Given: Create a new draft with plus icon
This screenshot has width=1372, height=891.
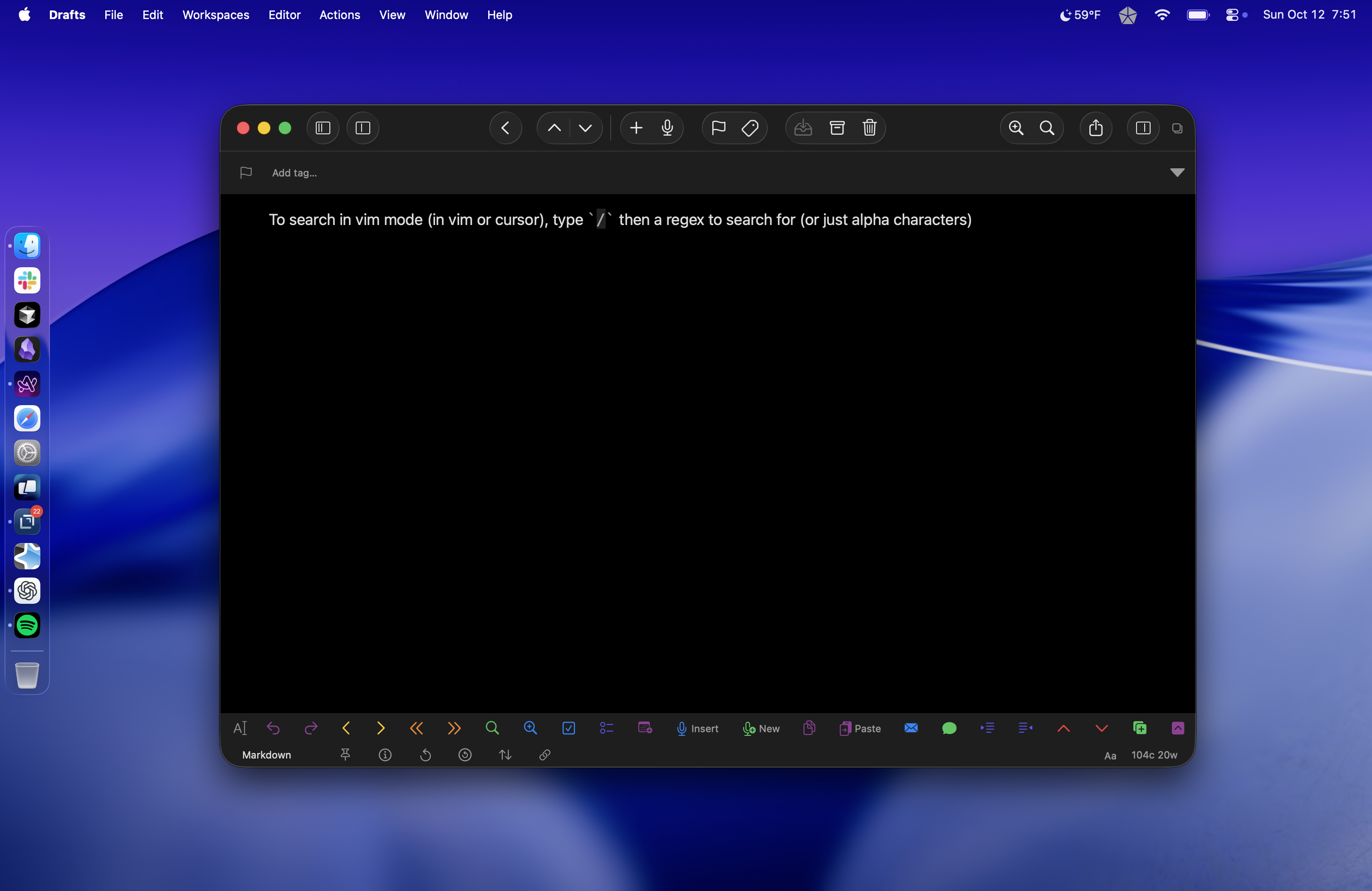Looking at the screenshot, I should click(636, 128).
